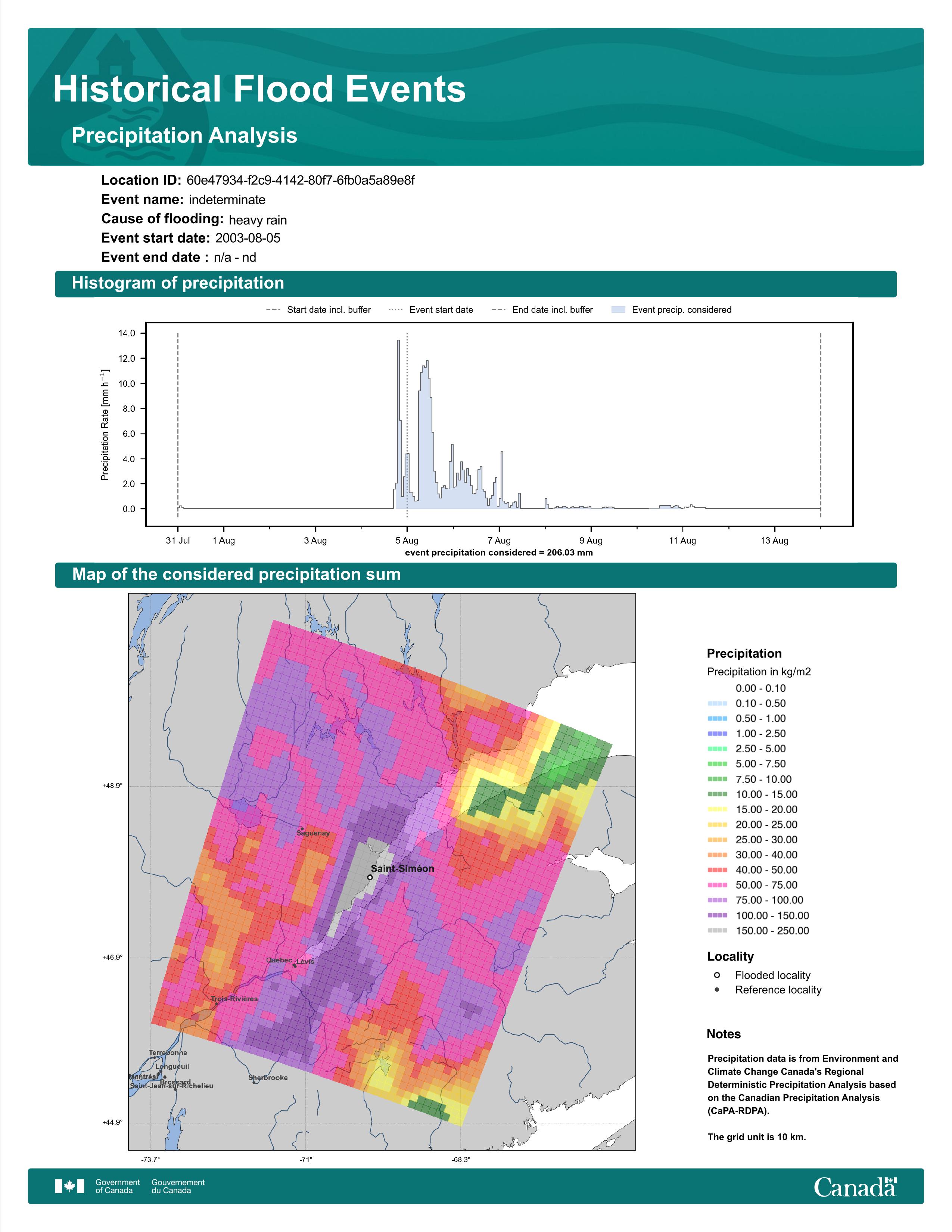952x1232 pixels.
Task: Click the Flooded locality circle symbol in legend
Action: coord(717,975)
